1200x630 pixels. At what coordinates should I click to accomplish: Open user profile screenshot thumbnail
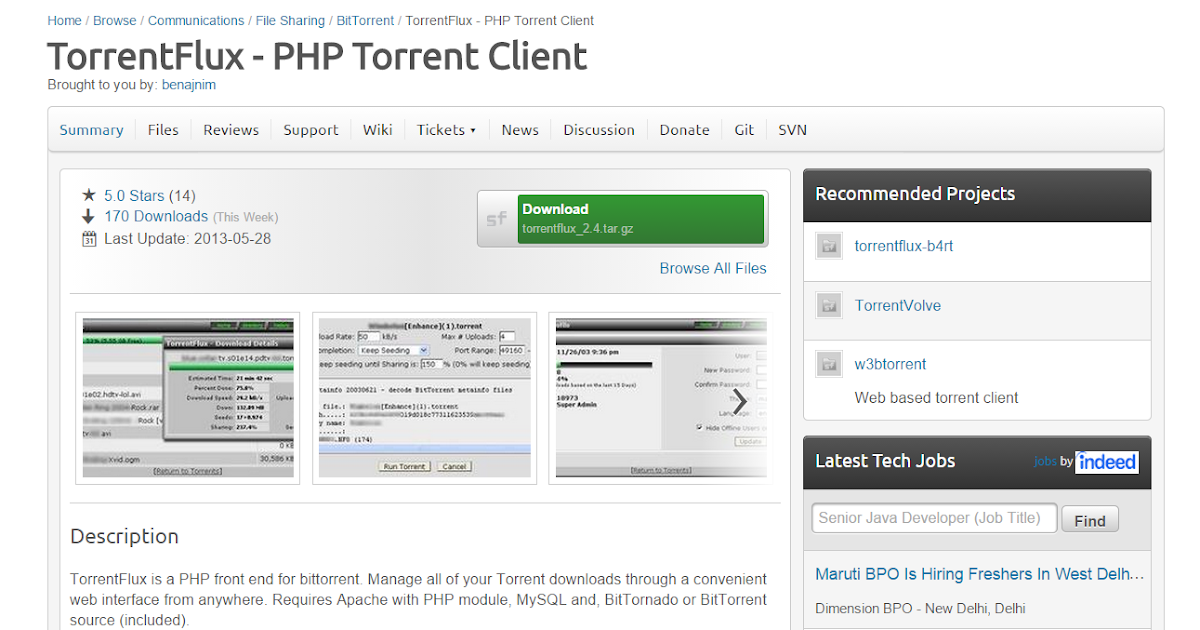click(x=661, y=398)
